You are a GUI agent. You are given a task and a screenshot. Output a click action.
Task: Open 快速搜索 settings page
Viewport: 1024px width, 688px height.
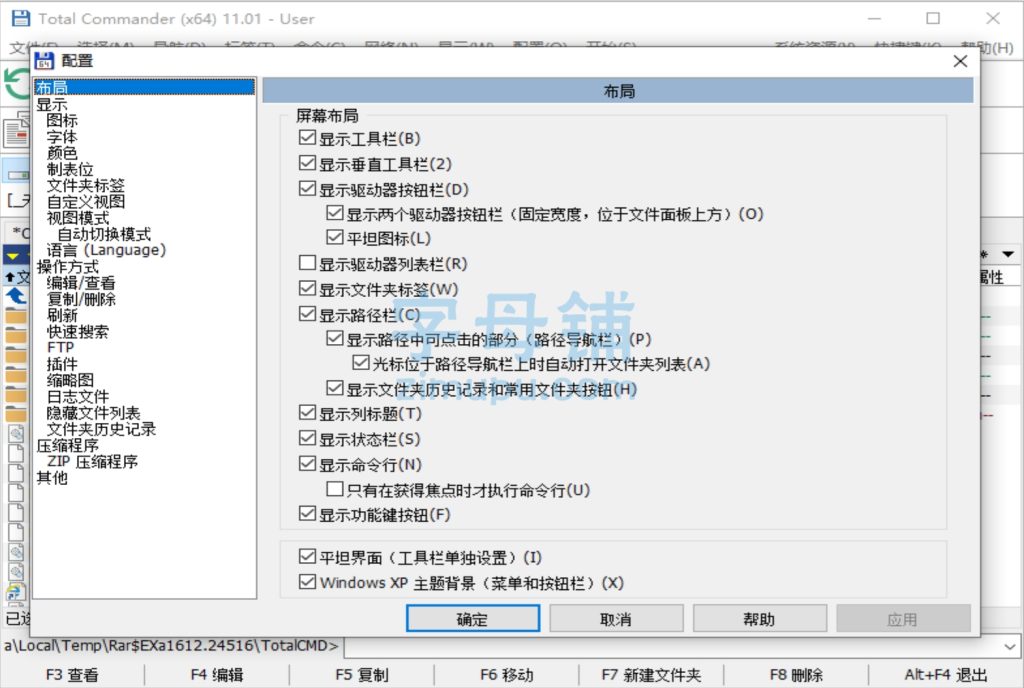[78, 332]
